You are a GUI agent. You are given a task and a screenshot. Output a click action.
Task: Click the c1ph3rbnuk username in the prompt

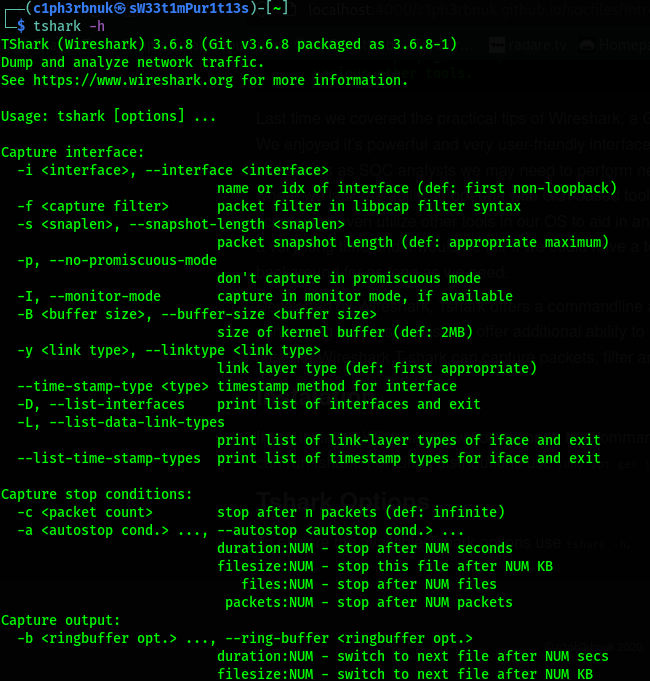point(73,6)
